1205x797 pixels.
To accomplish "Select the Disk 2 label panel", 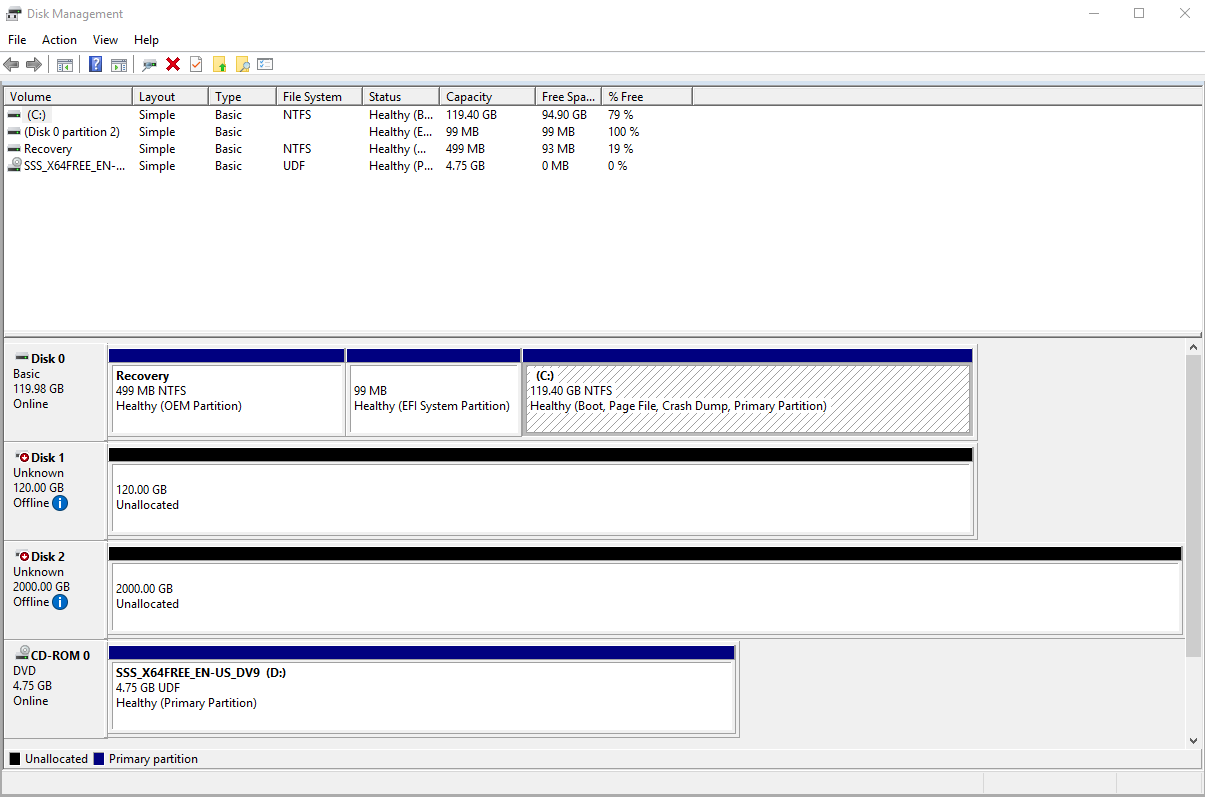I will (x=55, y=589).
